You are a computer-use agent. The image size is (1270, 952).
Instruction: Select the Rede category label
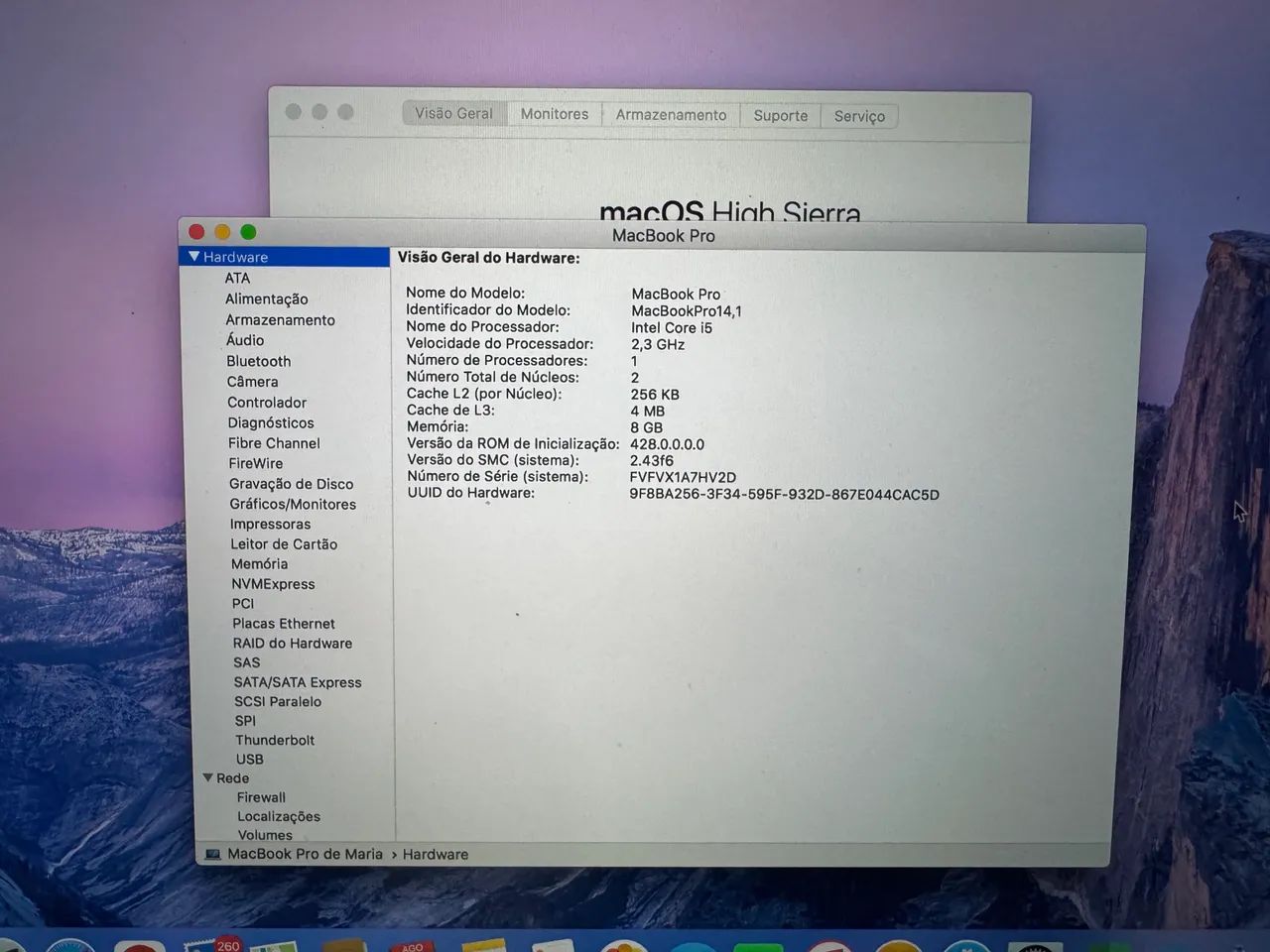pyautogui.click(x=233, y=778)
